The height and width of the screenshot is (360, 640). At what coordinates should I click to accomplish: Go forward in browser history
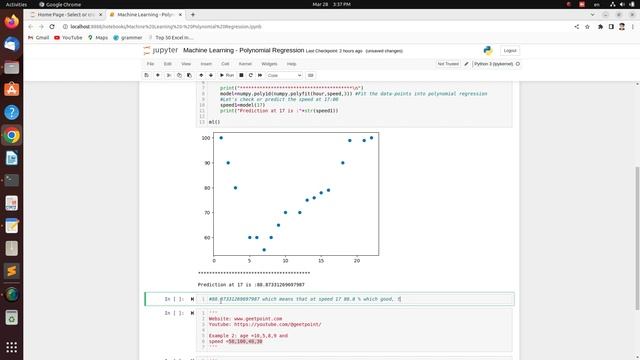click(x=41, y=27)
